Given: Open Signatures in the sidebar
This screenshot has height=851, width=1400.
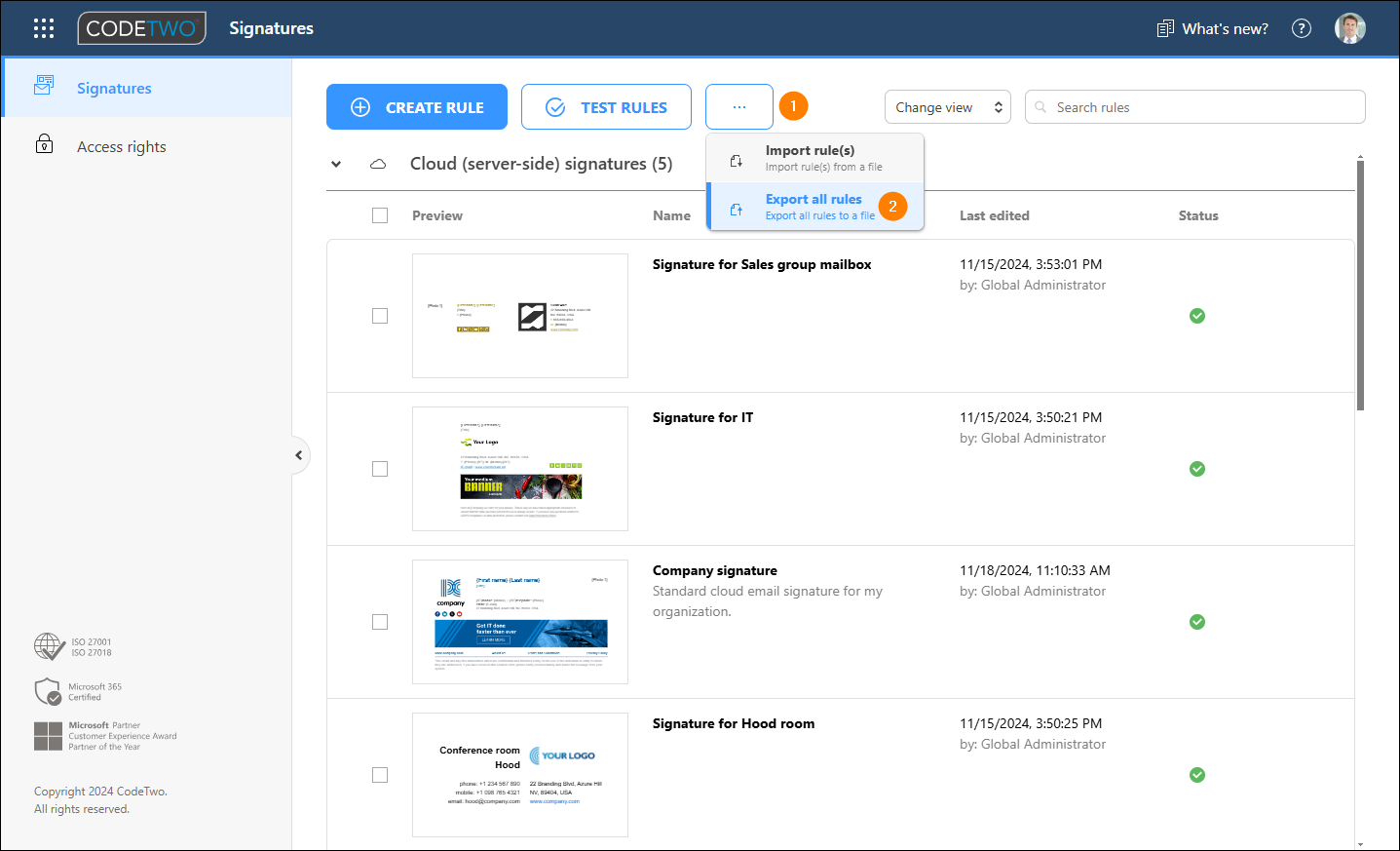Looking at the screenshot, I should (x=147, y=88).
